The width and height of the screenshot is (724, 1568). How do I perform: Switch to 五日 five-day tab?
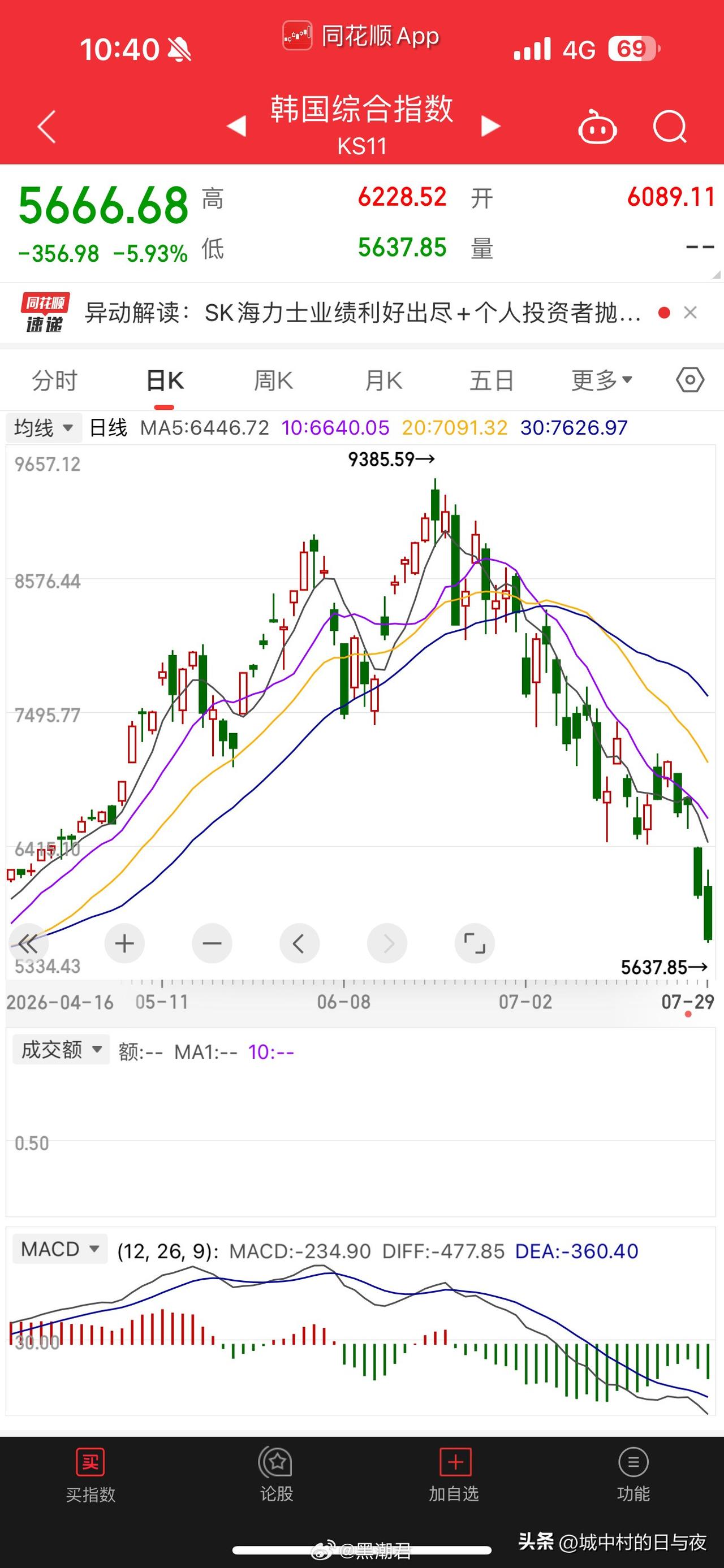coord(492,380)
